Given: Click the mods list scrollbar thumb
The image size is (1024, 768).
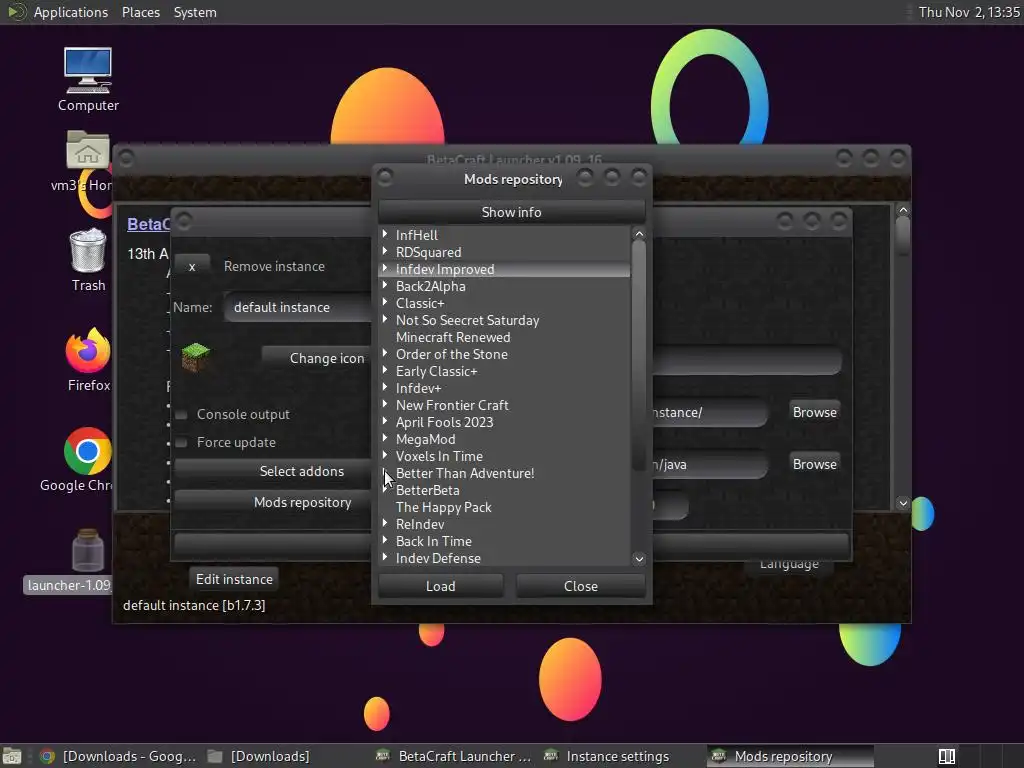Looking at the screenshot, I should coord(639,356).
